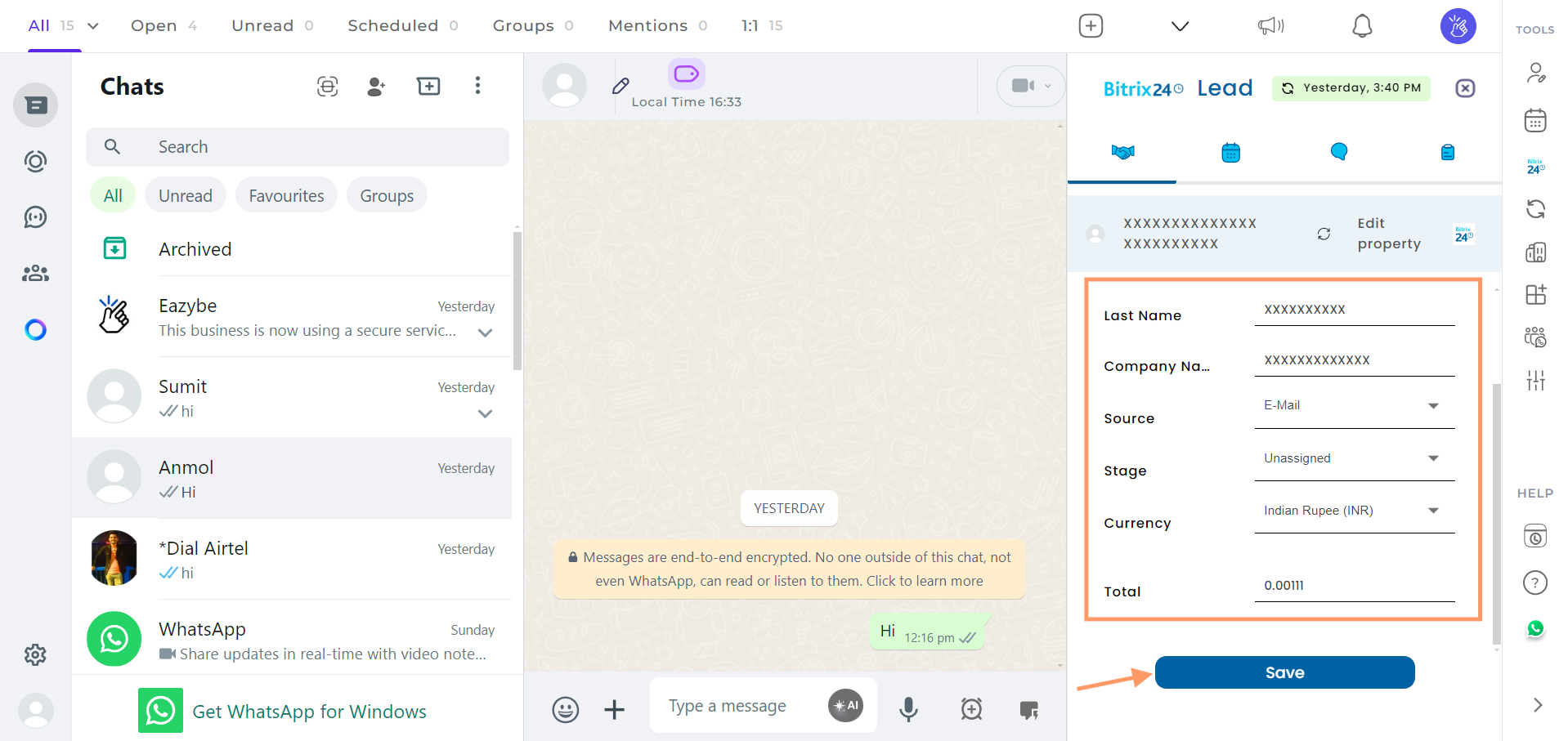Image resolution: width=1568 pixels, height=741 pixels.
Task: Click the quick replies icon at bottom right
Action: click(x=1029, y=710)
